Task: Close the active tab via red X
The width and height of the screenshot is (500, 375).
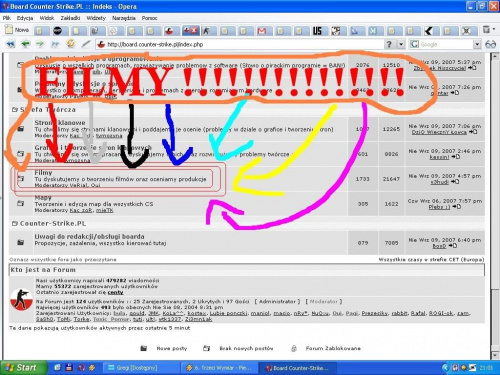Action: pyautogui.click(x=194, y=31)
